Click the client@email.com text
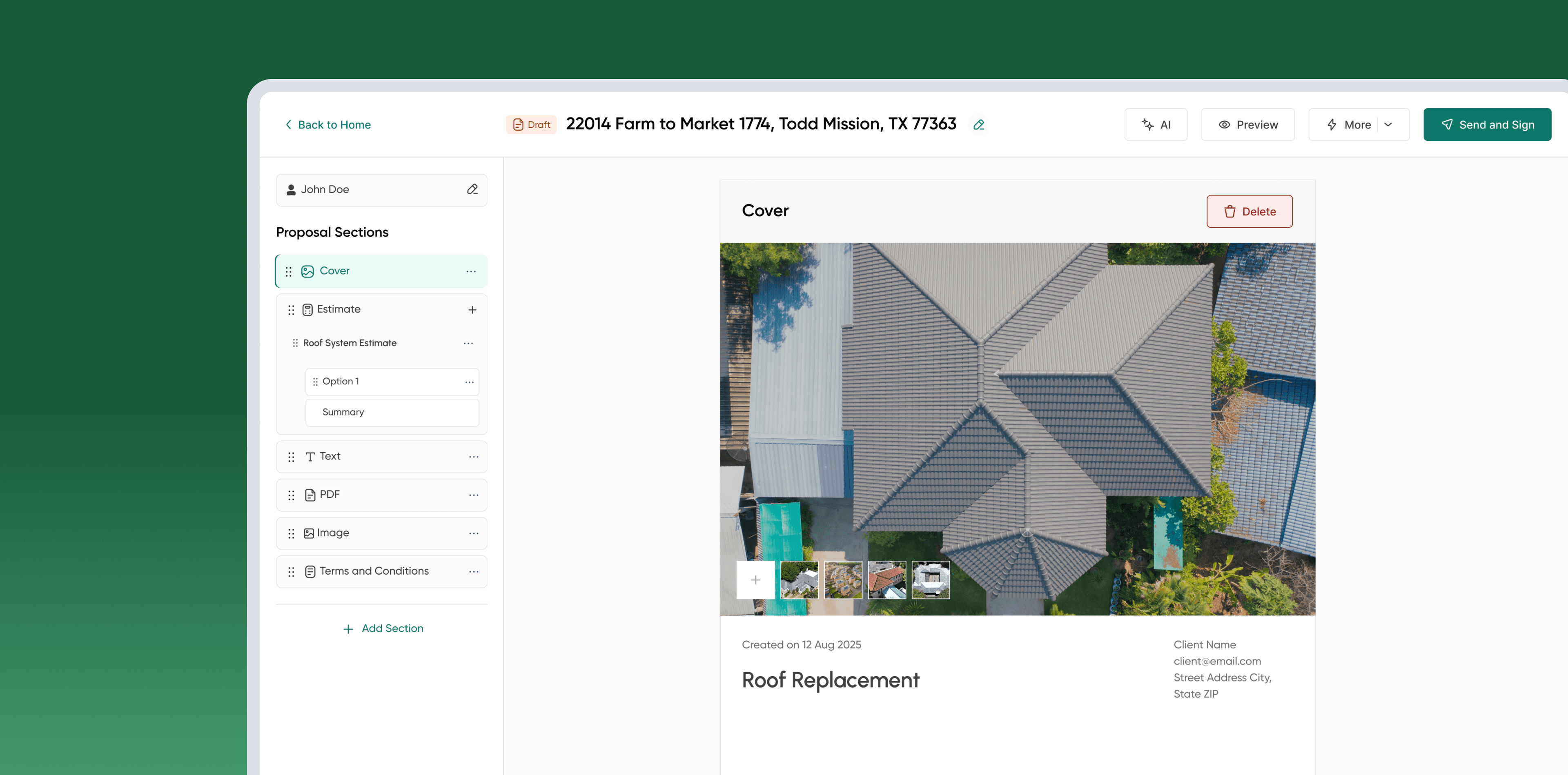This screenshot has width=1568, height=775. 1217,661
